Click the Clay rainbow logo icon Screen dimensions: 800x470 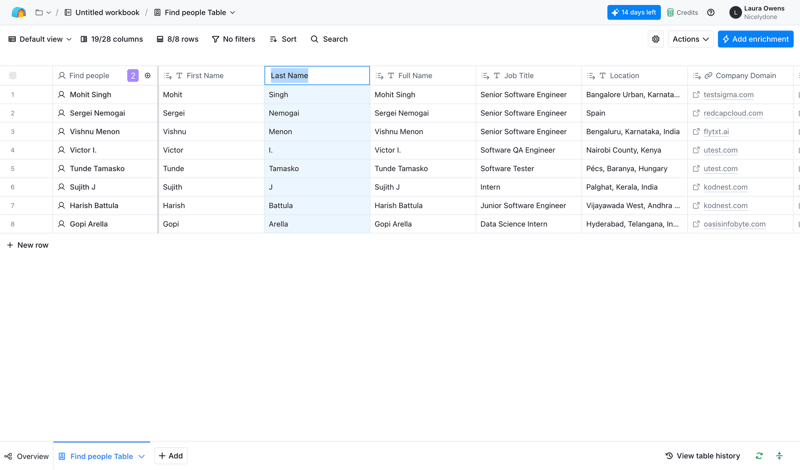pyautogui.click(x=18, y=13)
